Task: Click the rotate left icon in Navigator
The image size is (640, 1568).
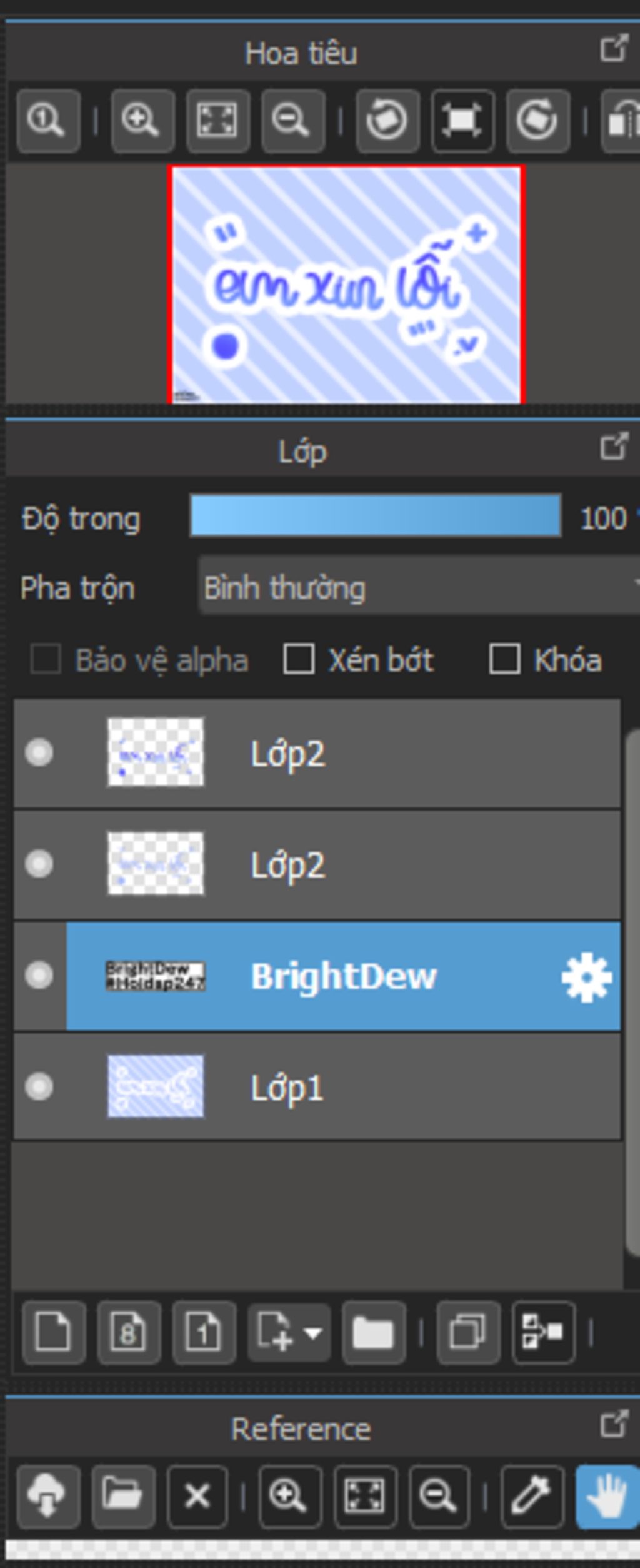Action: click(x=387, y=120)
